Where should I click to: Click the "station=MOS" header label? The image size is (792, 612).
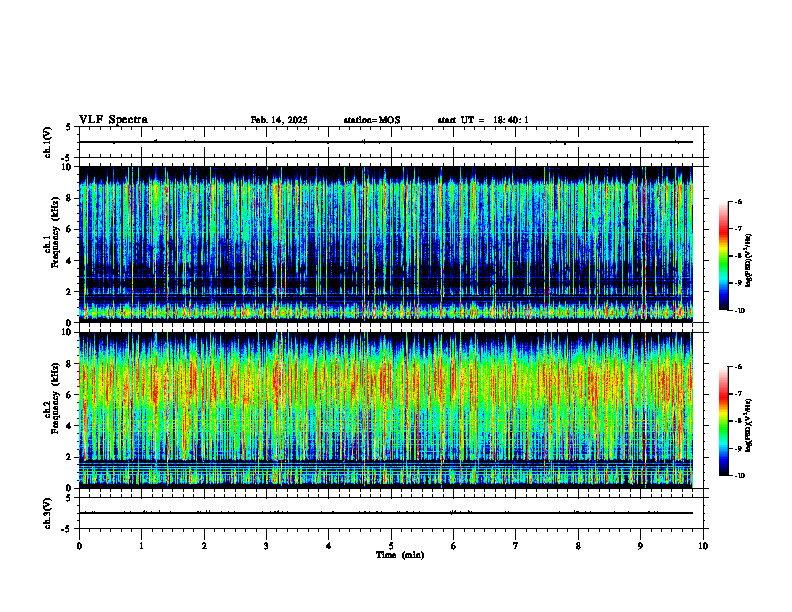pyautogui.click(x=372, y=120)
